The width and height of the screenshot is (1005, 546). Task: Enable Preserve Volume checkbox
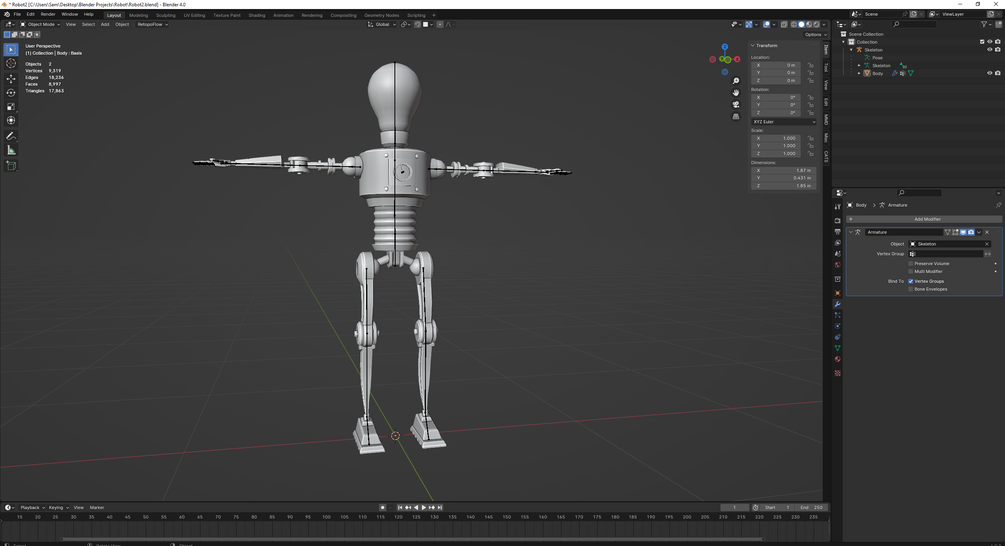911,263
